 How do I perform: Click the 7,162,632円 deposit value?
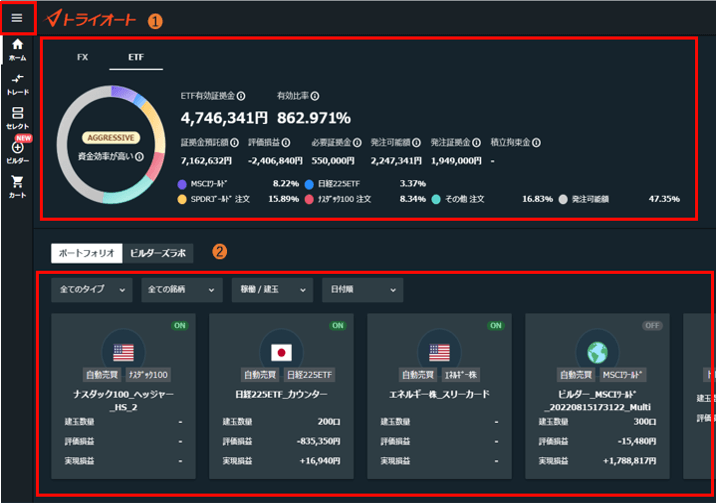tap(206, 161)
